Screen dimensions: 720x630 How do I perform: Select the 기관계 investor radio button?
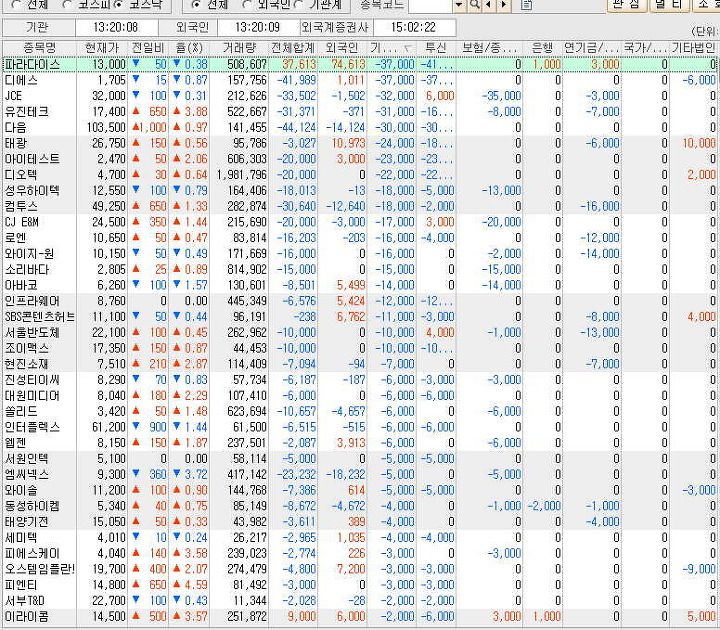tap(298, 5)
